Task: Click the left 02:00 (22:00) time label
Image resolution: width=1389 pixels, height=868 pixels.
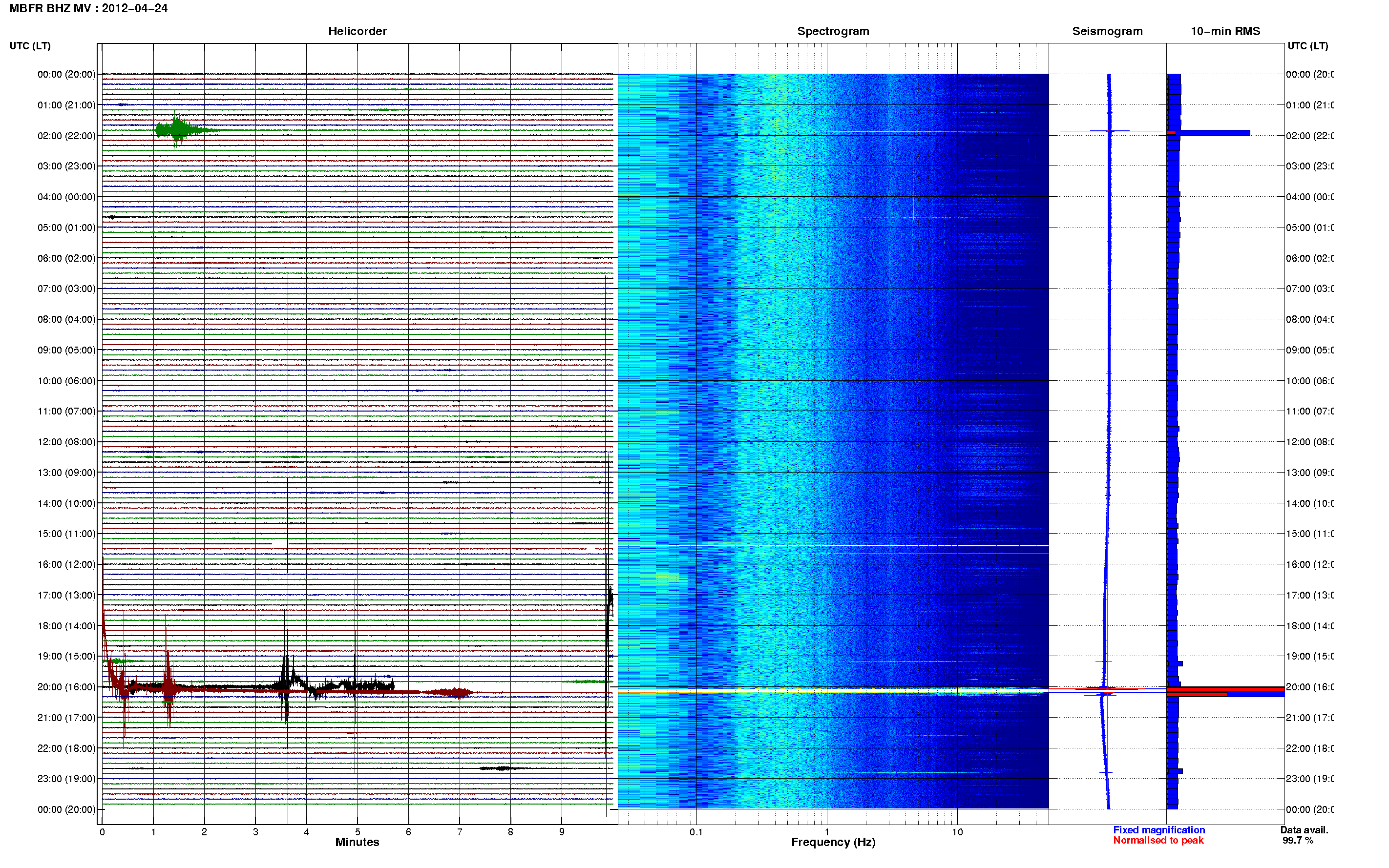Action: tap(66, 136)
